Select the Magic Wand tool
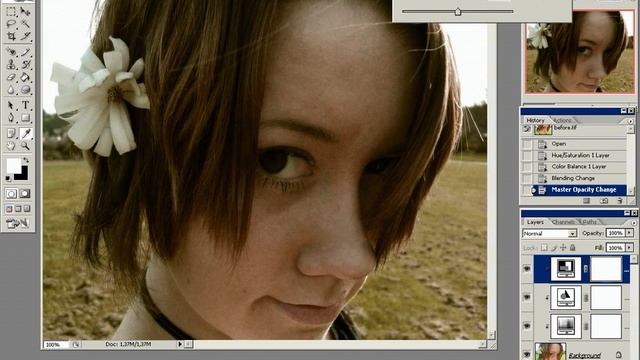This screenshot has height=360, width=640. click(x=25, y=24)
